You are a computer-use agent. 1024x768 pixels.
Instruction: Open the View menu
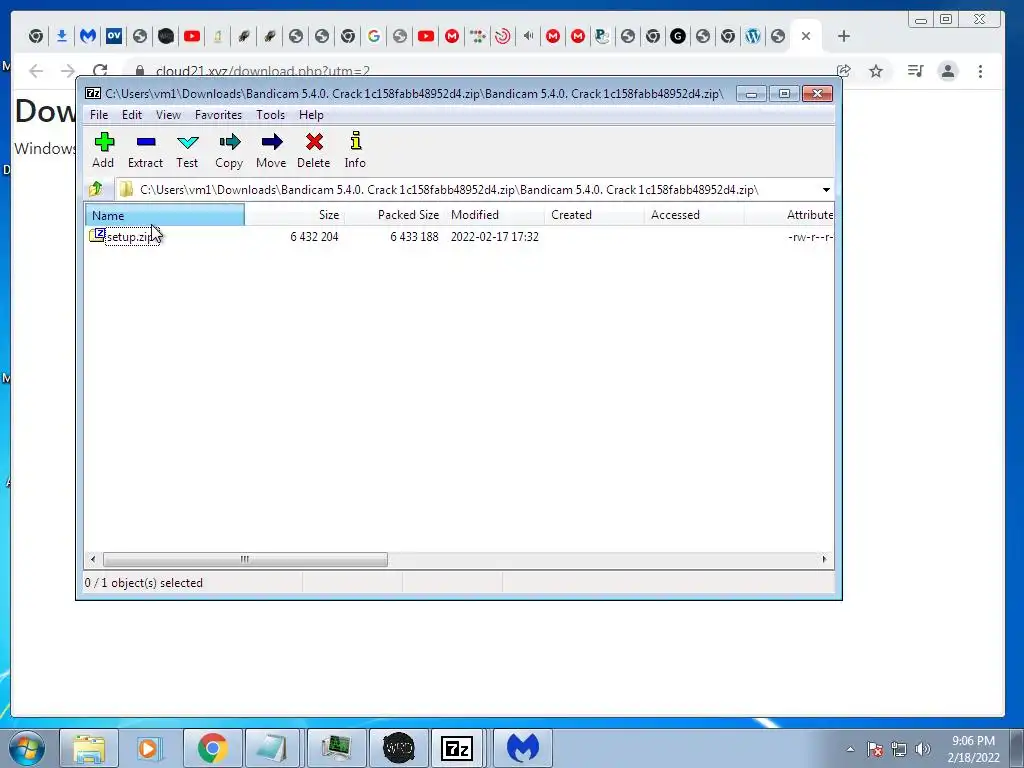tap(168, 115)
